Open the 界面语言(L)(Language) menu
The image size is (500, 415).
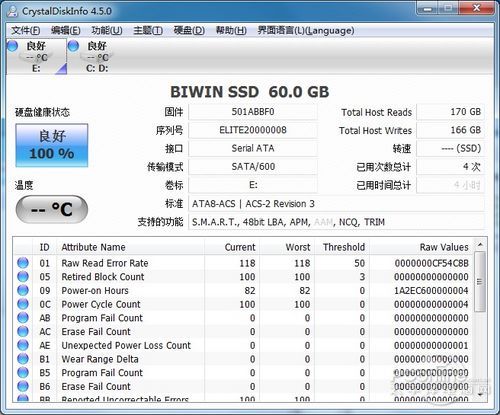click(x=306, y=31)
